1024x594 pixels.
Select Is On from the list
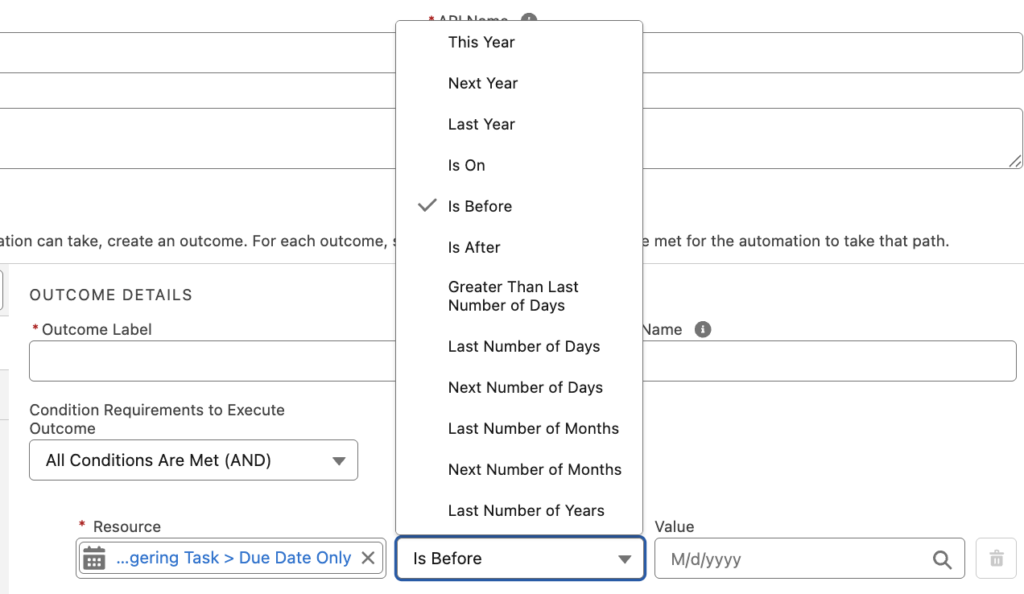coord(466,165)
